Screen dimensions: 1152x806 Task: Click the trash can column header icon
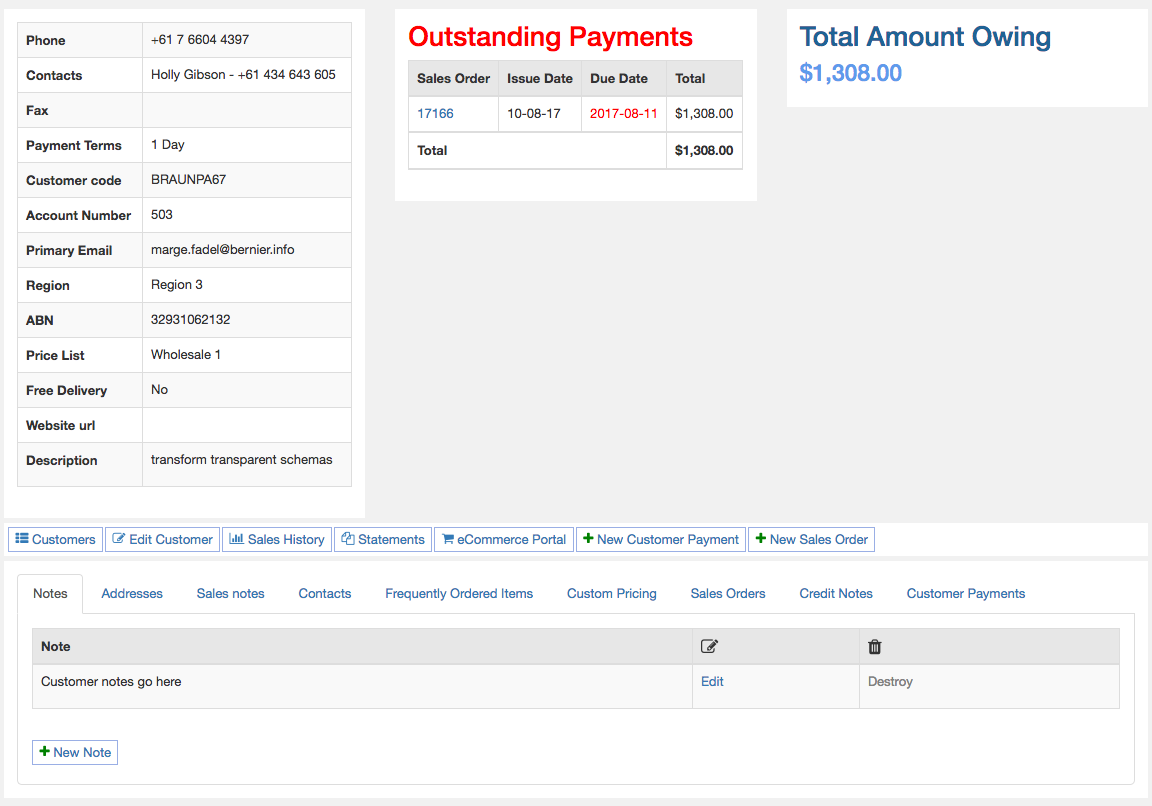pos(875,647)
